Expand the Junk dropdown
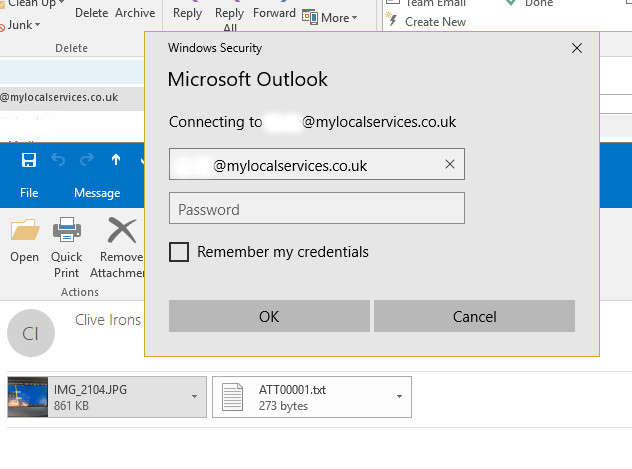Viewport: 632px width, 469px height. coord(37,25)
